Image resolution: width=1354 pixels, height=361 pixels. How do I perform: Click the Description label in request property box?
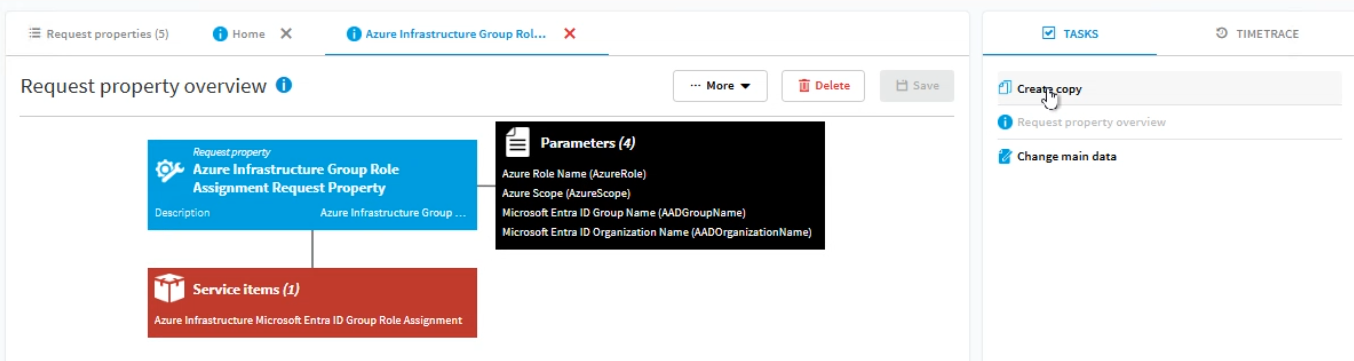click(183, 213)
